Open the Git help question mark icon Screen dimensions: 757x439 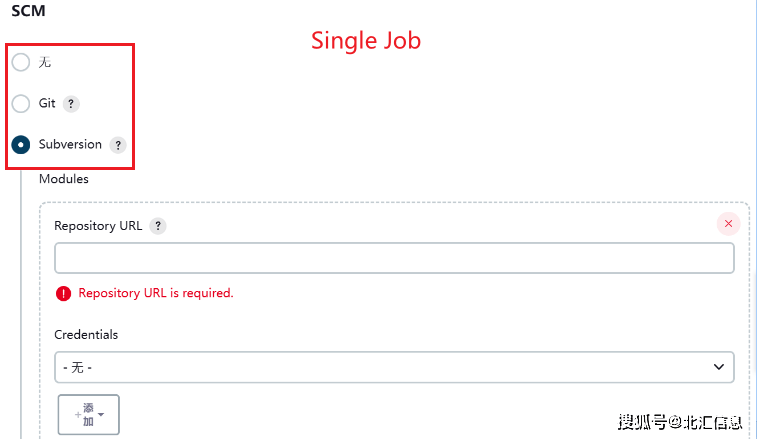(71, 103)
